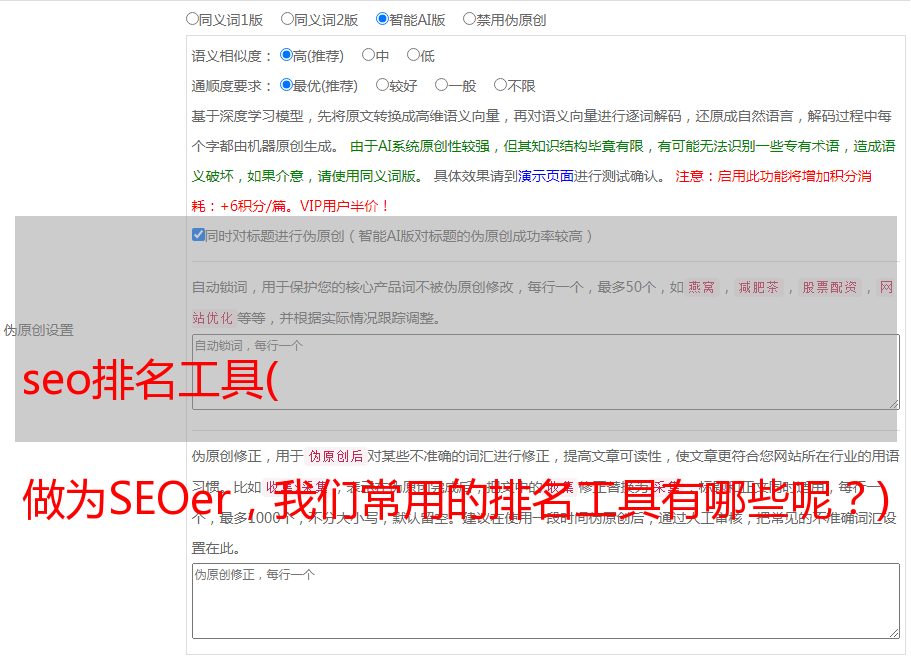Click the 伪原创后 highlighted tag
This screenshot has height=658, width=911.
336,456
